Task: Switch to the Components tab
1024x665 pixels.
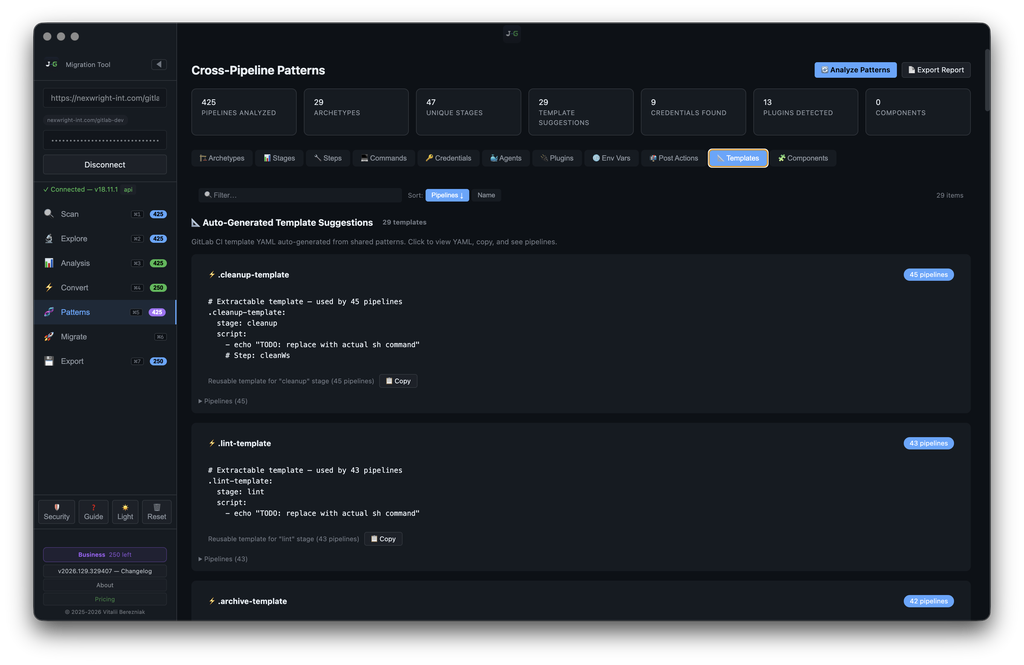Action: point(803,158)
